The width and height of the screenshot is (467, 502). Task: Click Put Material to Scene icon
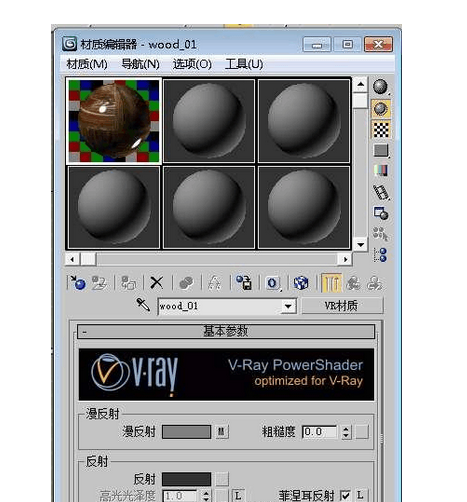point(99,283)
